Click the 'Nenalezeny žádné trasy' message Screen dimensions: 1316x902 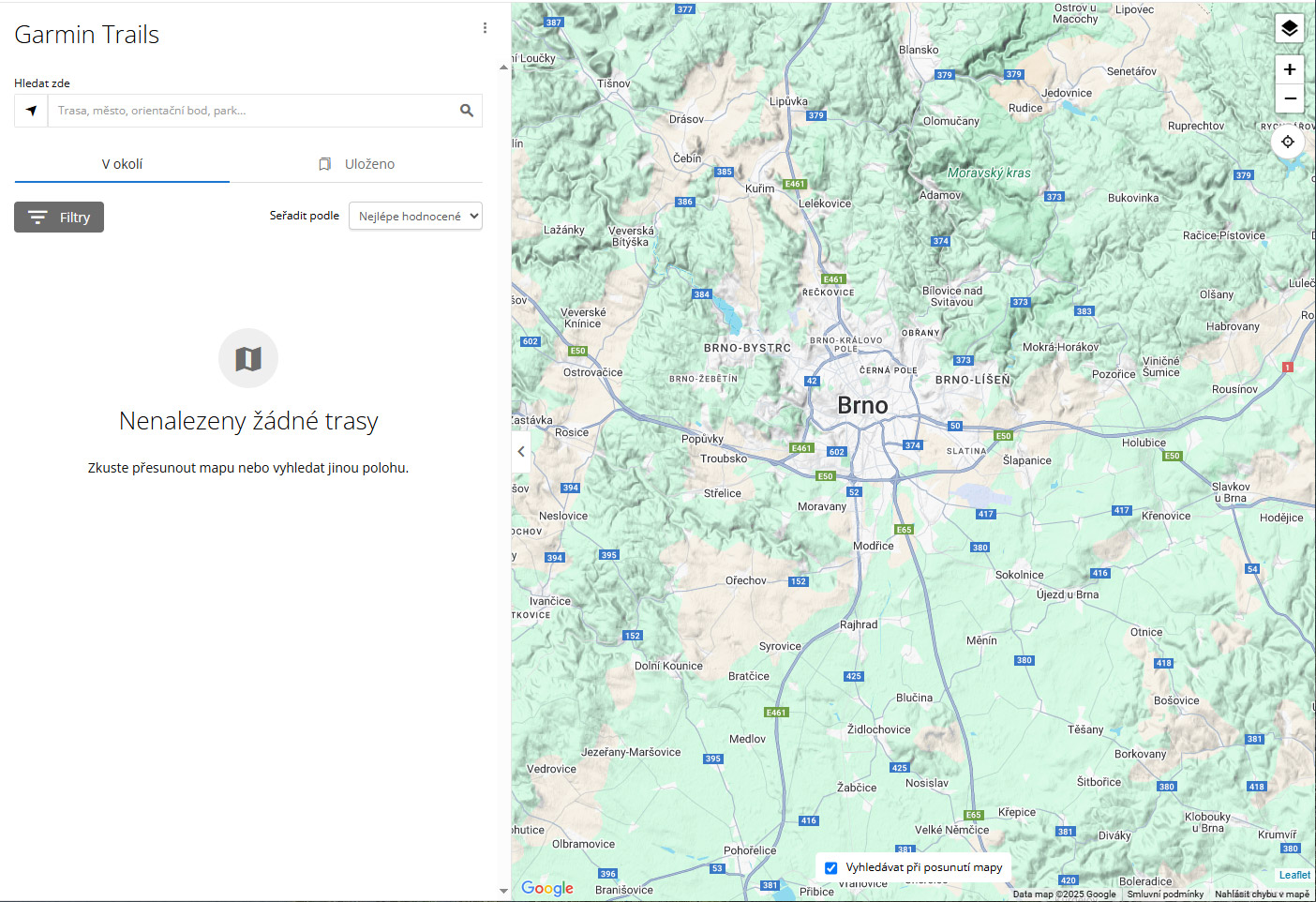coord(248,421)
